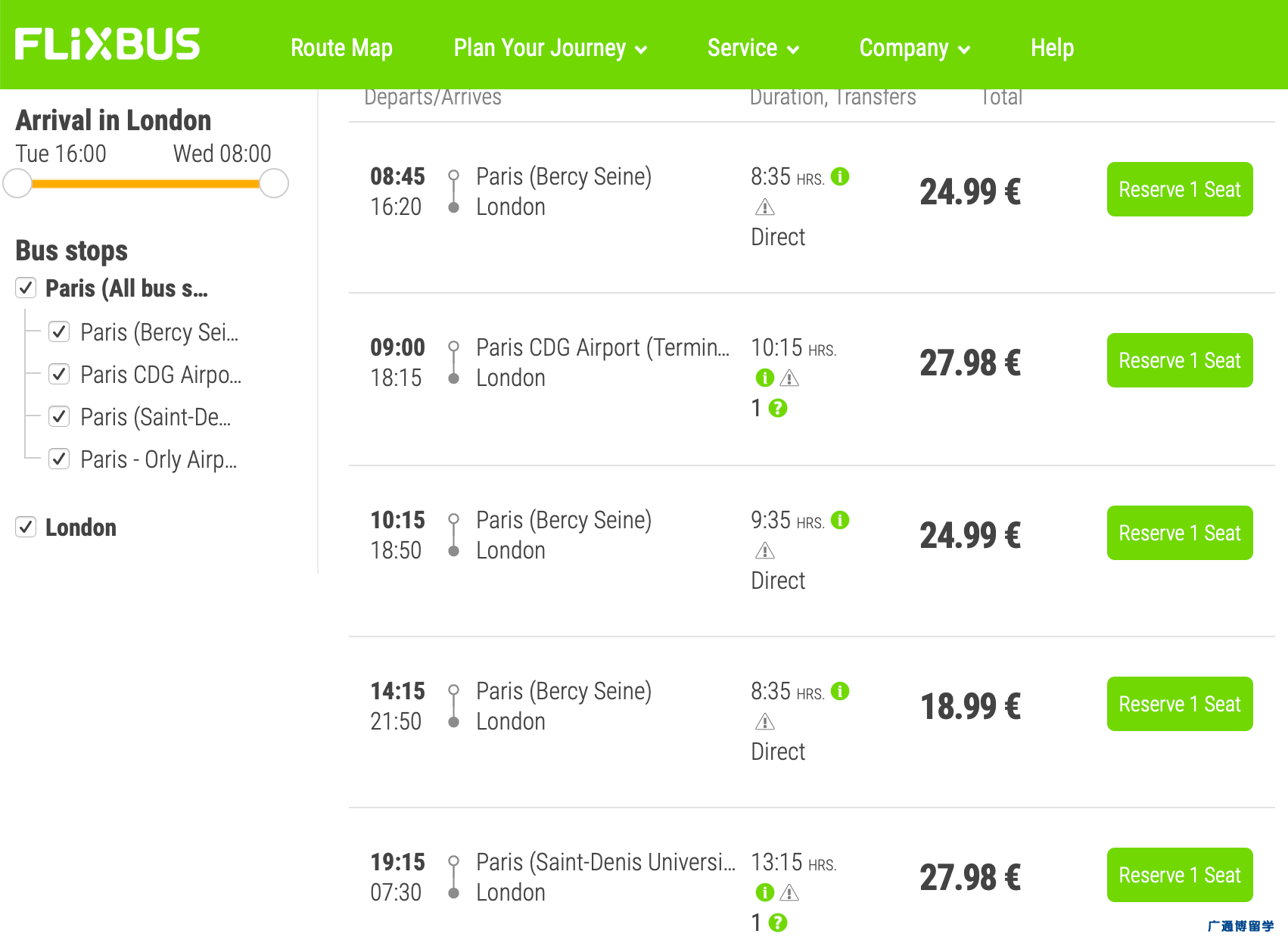
Task: Uncheck Paris CDG Airport bus stop
Action: pyautogui.click(x=59, y=375)
